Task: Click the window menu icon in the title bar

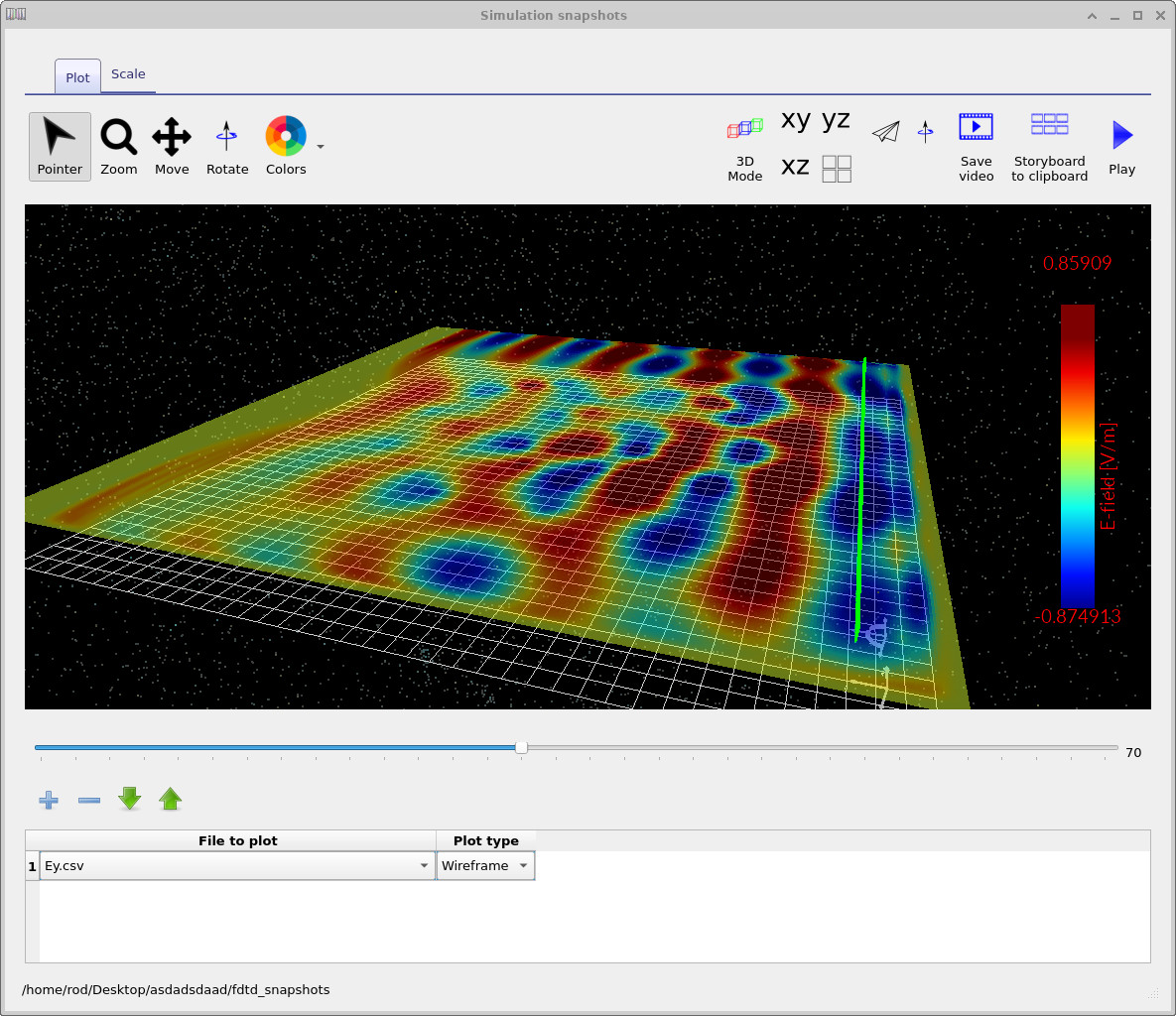Action: [16, 14]
